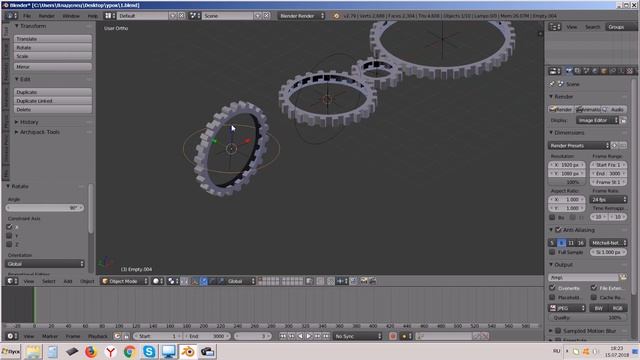Image resolution: width=640 pixels, height=360 pixels.
Task: Adjust resolution percentage slider
Action: 567,182
